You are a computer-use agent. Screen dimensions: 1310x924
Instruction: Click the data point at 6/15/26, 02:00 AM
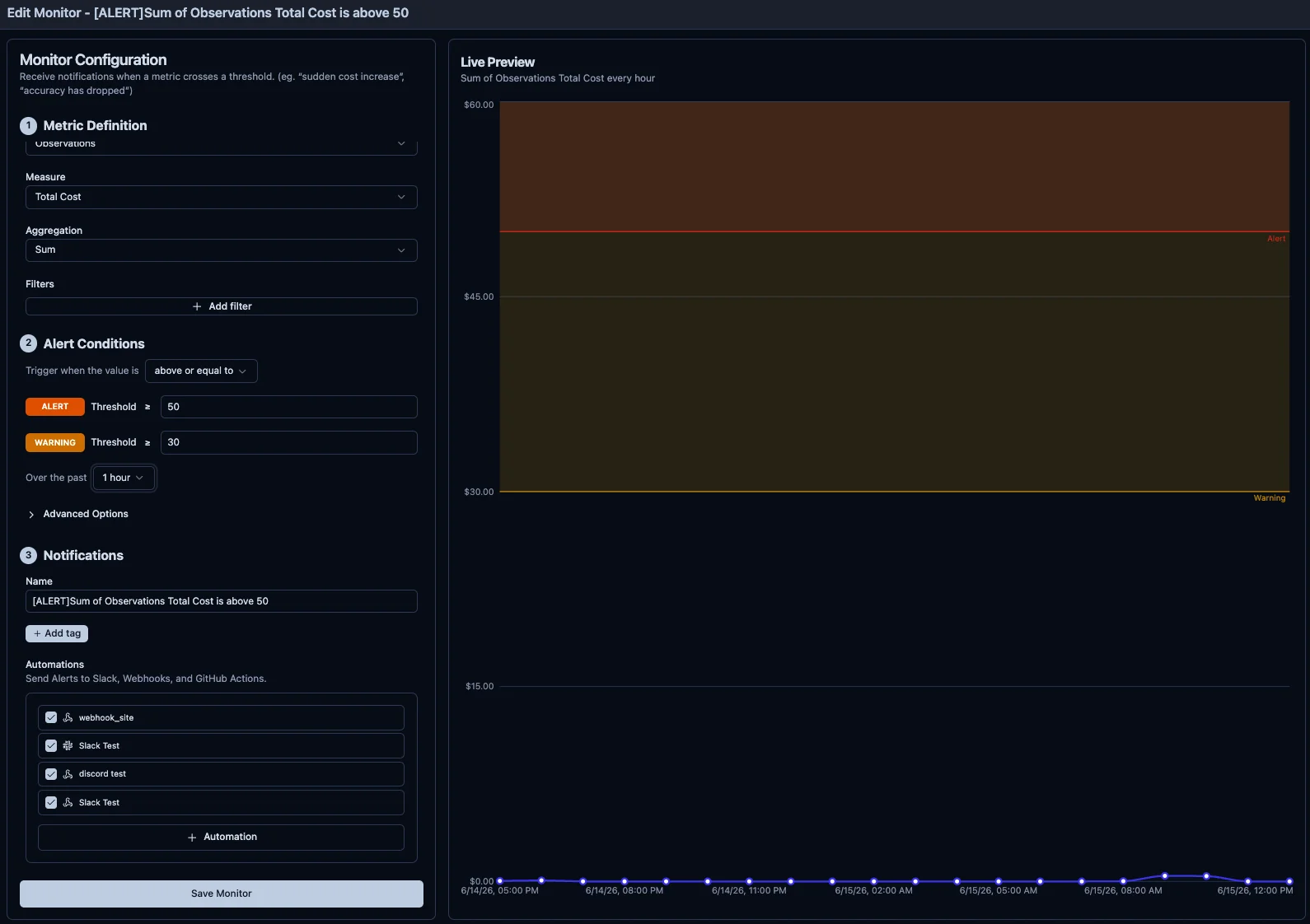[x=874, y=881]
